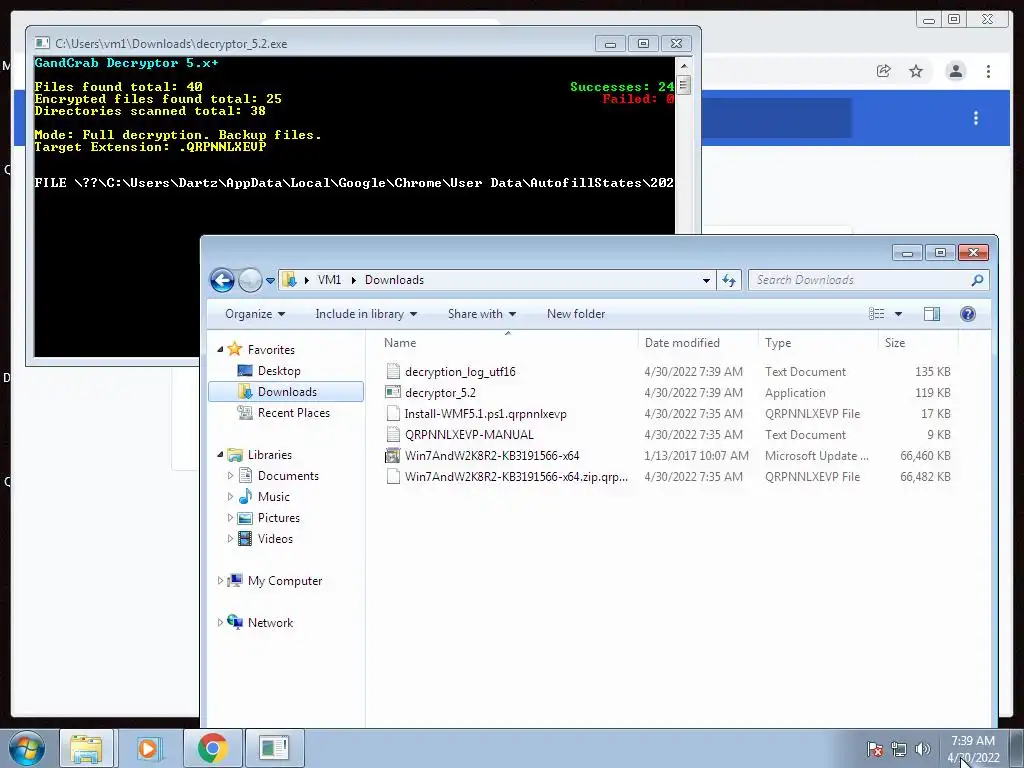The image size is (1024, 768).
Task: Click the search magnifier in Search Downloads
Action: point(977,280)
